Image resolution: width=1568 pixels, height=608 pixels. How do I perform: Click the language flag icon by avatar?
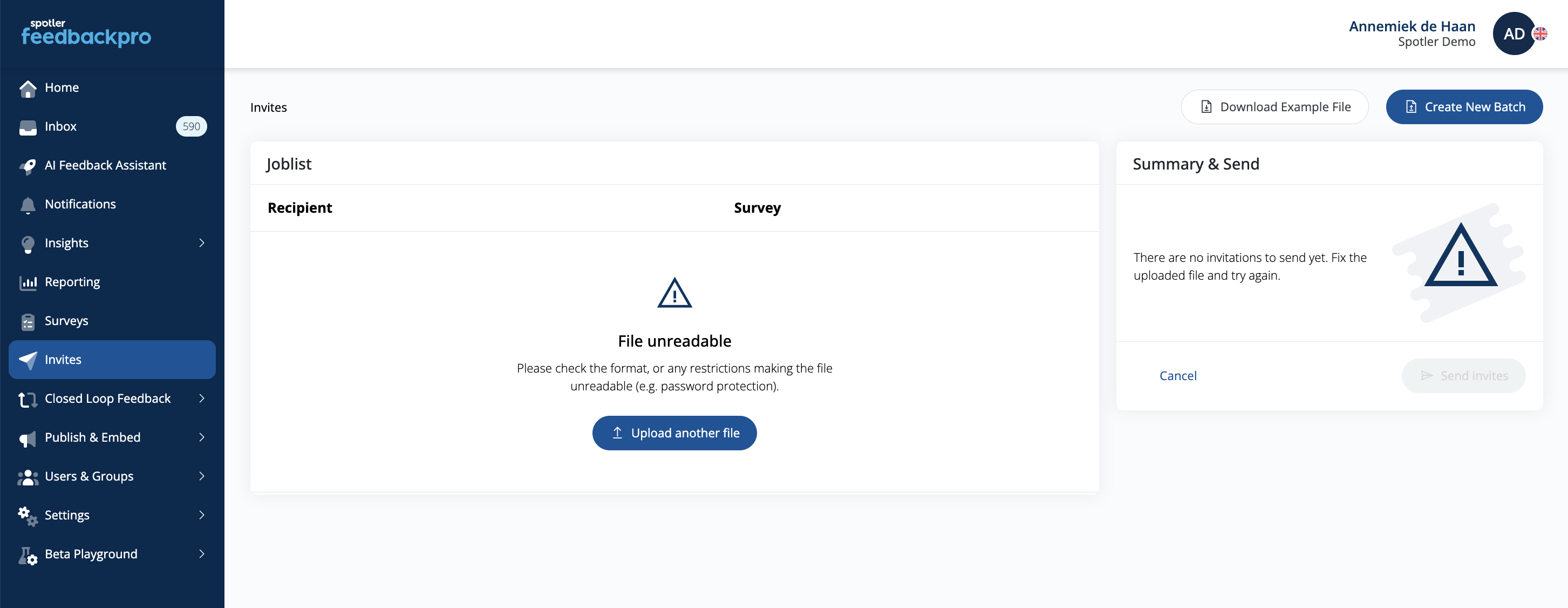(1539, 33)
